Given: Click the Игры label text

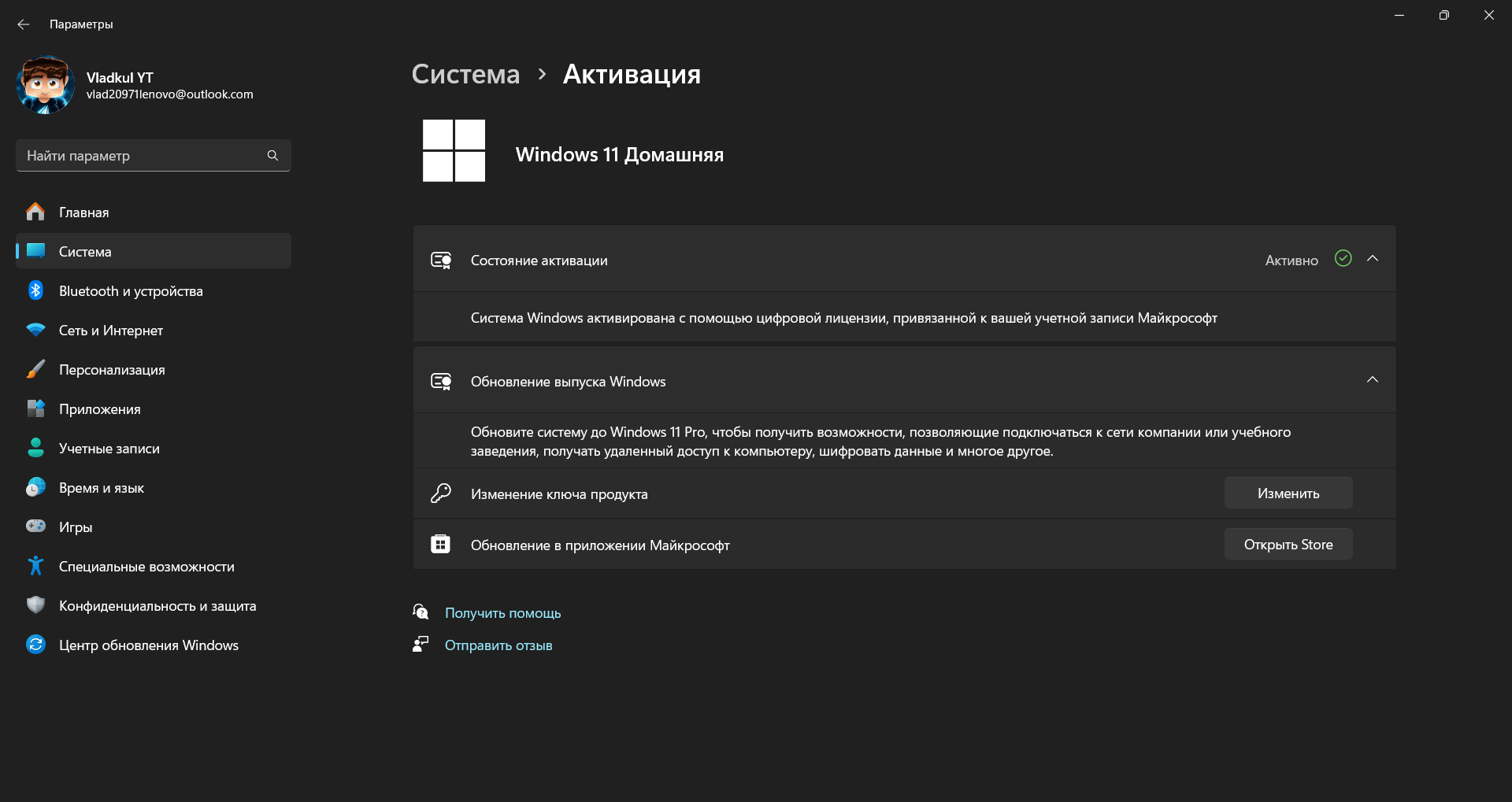Looking at the screenshot, I should pos(76,527).
